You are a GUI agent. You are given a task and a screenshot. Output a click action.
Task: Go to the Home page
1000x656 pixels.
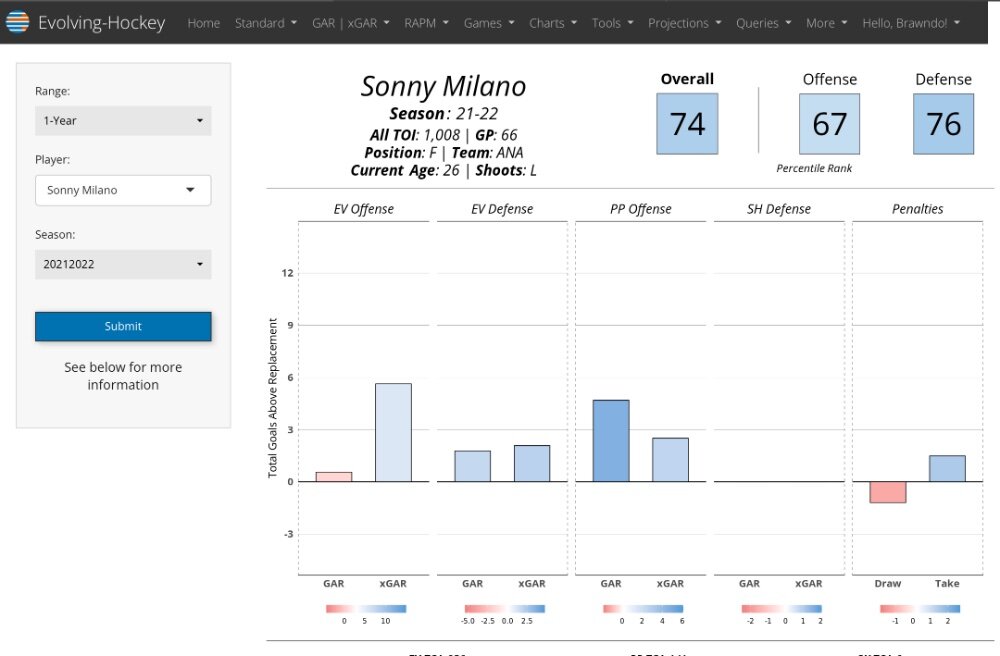(203, 23)
